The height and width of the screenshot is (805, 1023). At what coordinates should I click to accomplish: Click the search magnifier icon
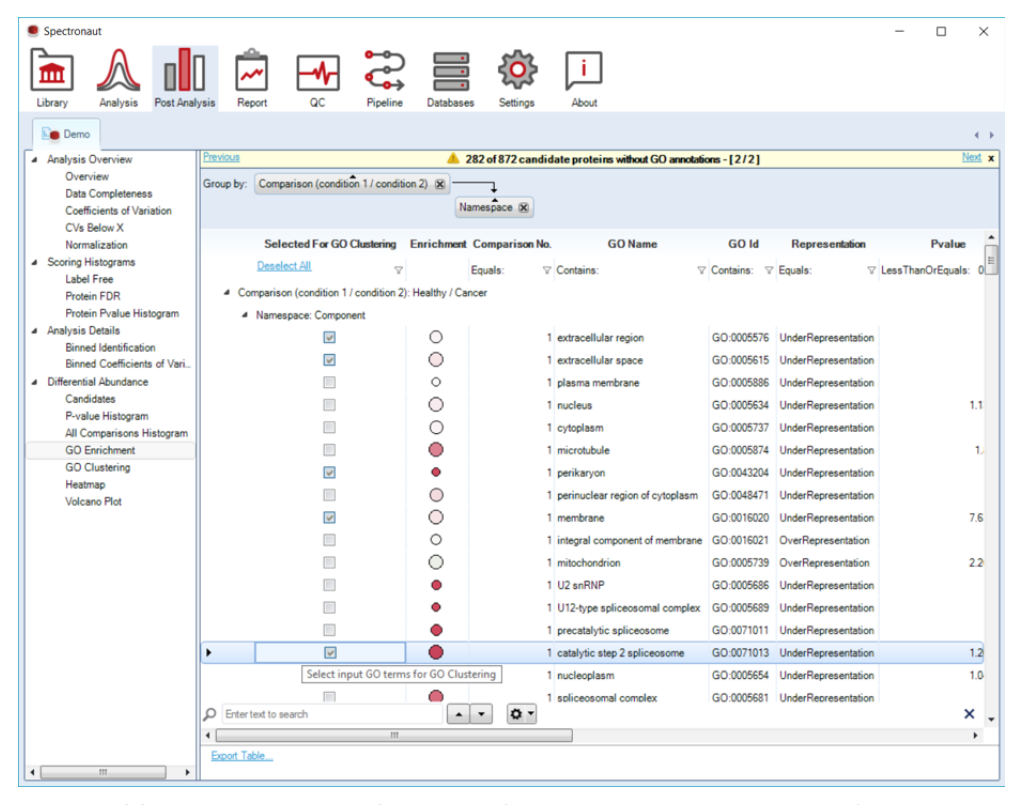pyautogui.click(x=209, y=714)
